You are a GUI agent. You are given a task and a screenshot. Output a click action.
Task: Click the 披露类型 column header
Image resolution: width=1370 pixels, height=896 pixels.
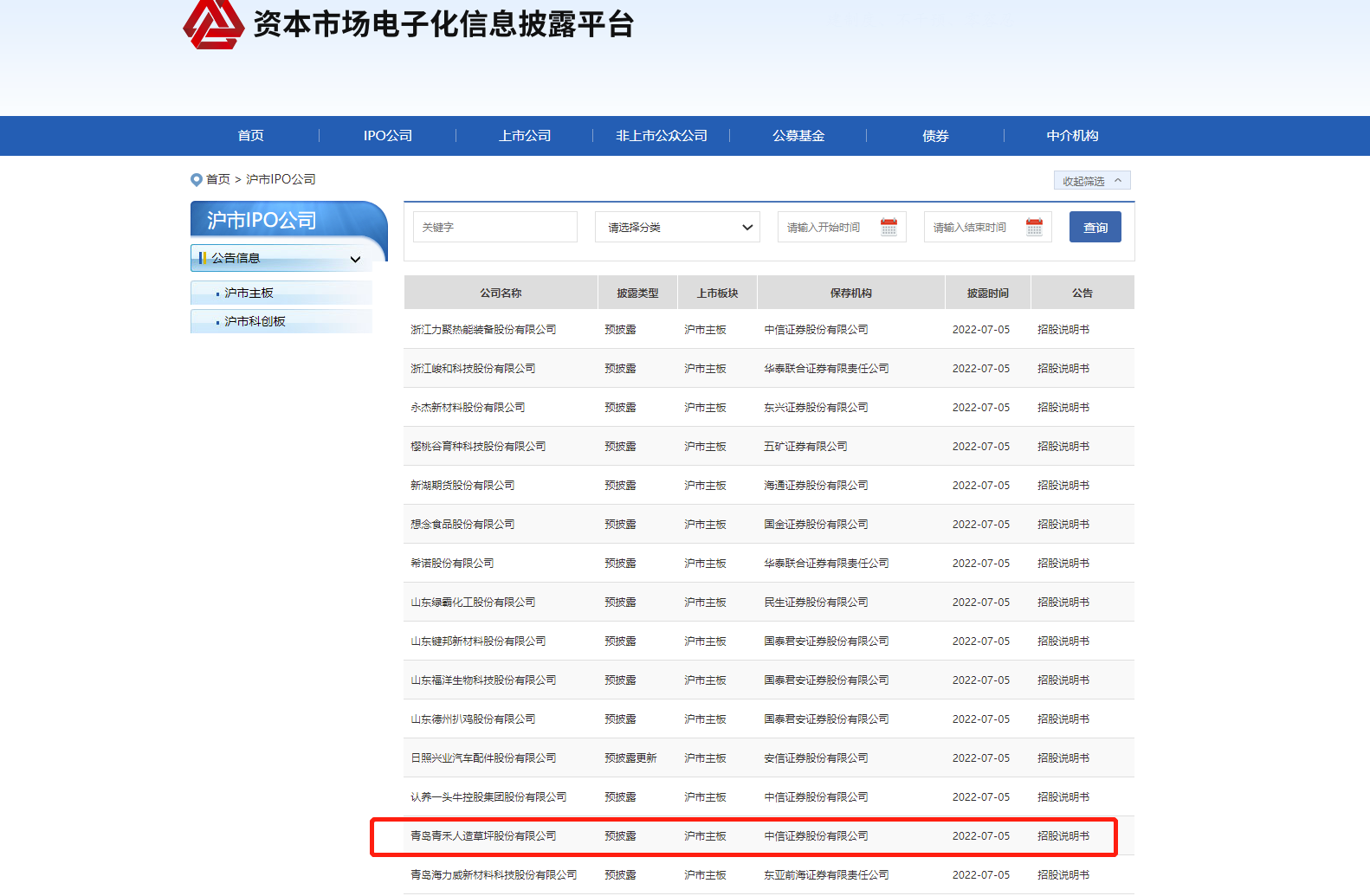coord(637,293)
